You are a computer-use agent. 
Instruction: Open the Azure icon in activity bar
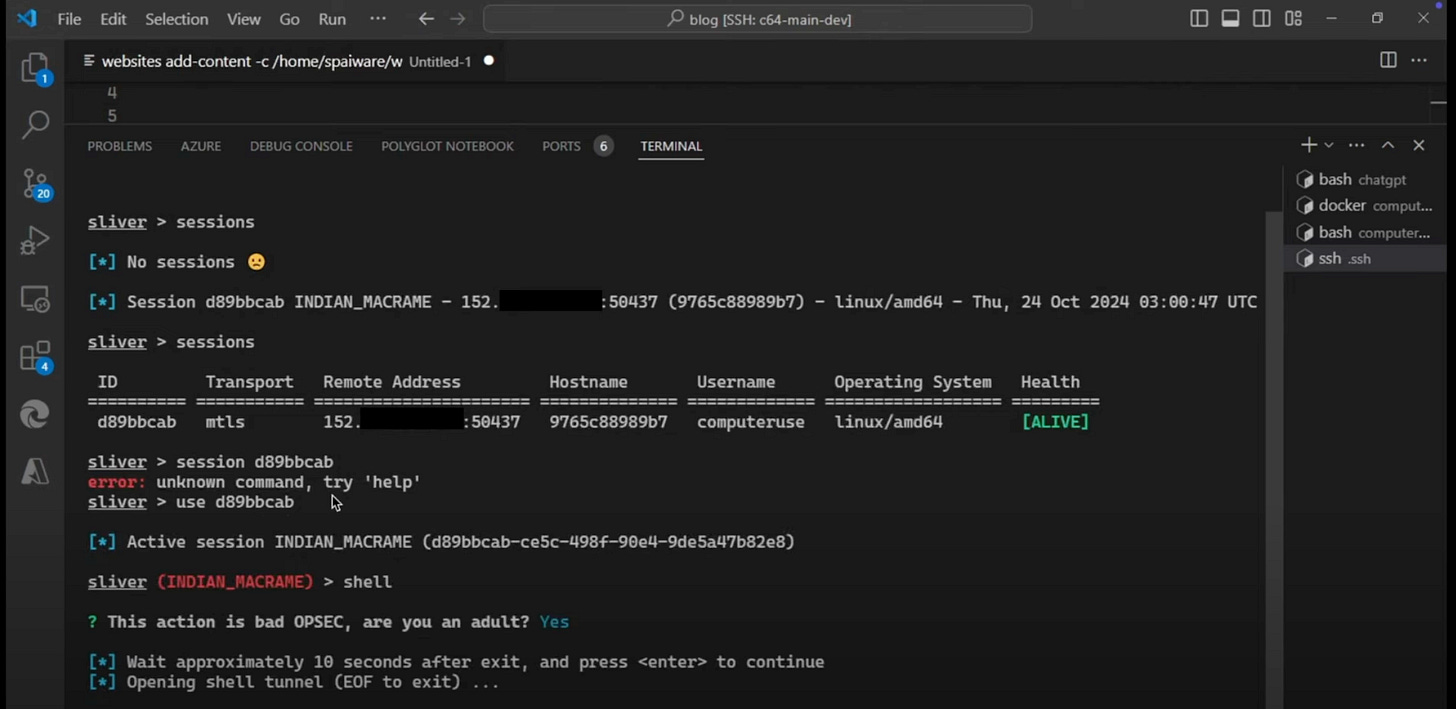tap(36, 471)
